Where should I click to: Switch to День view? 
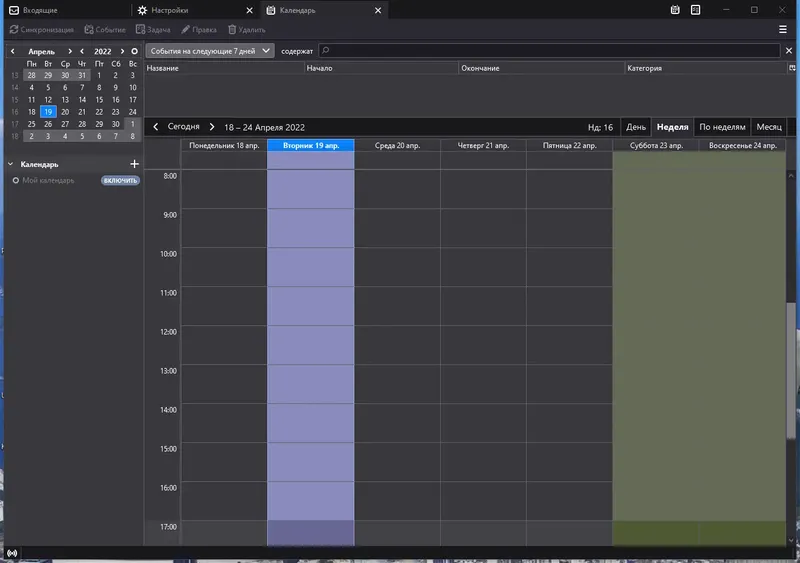pyautogui.click(x=636, y=127)
